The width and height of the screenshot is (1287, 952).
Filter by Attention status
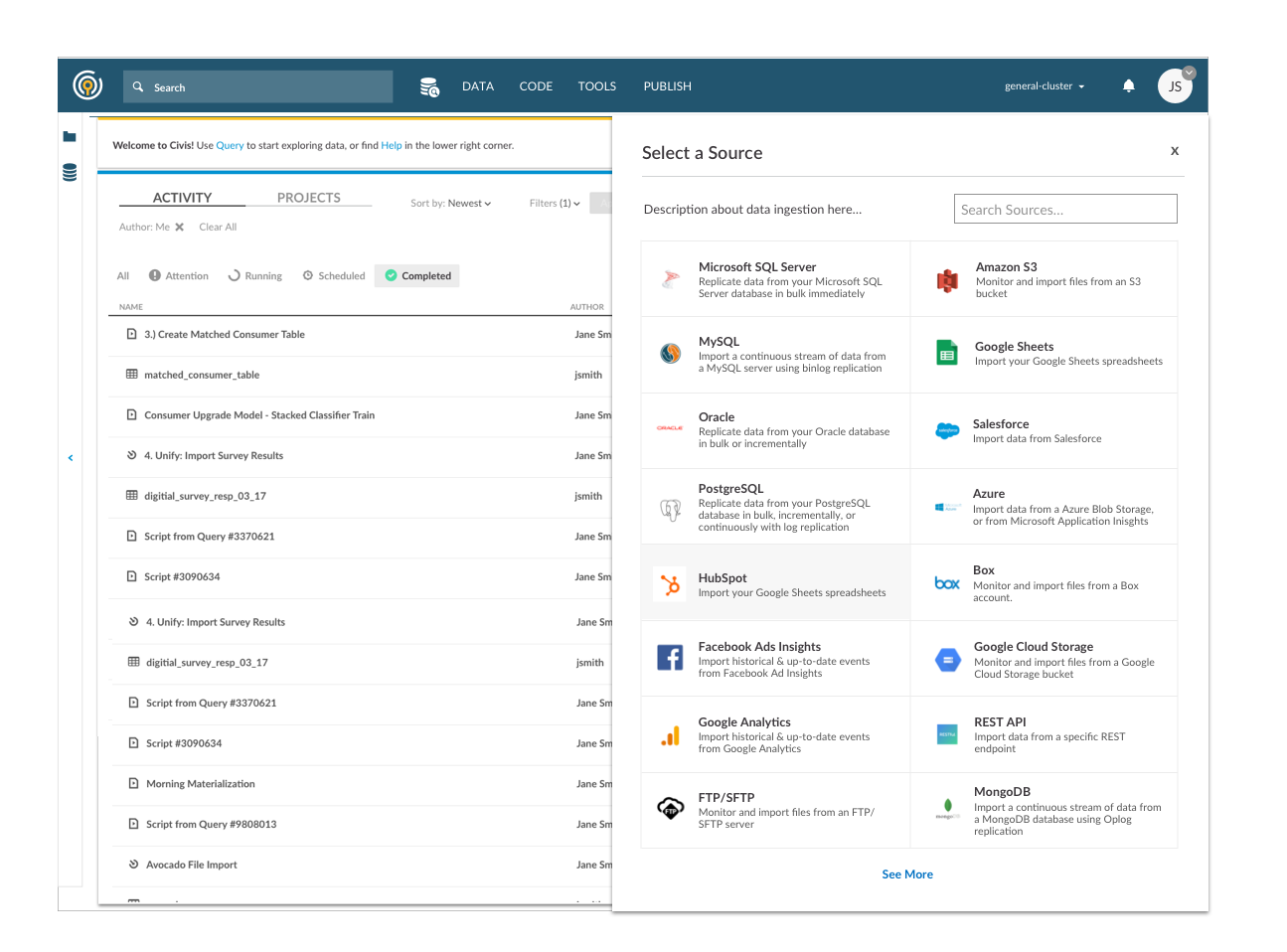179,276
